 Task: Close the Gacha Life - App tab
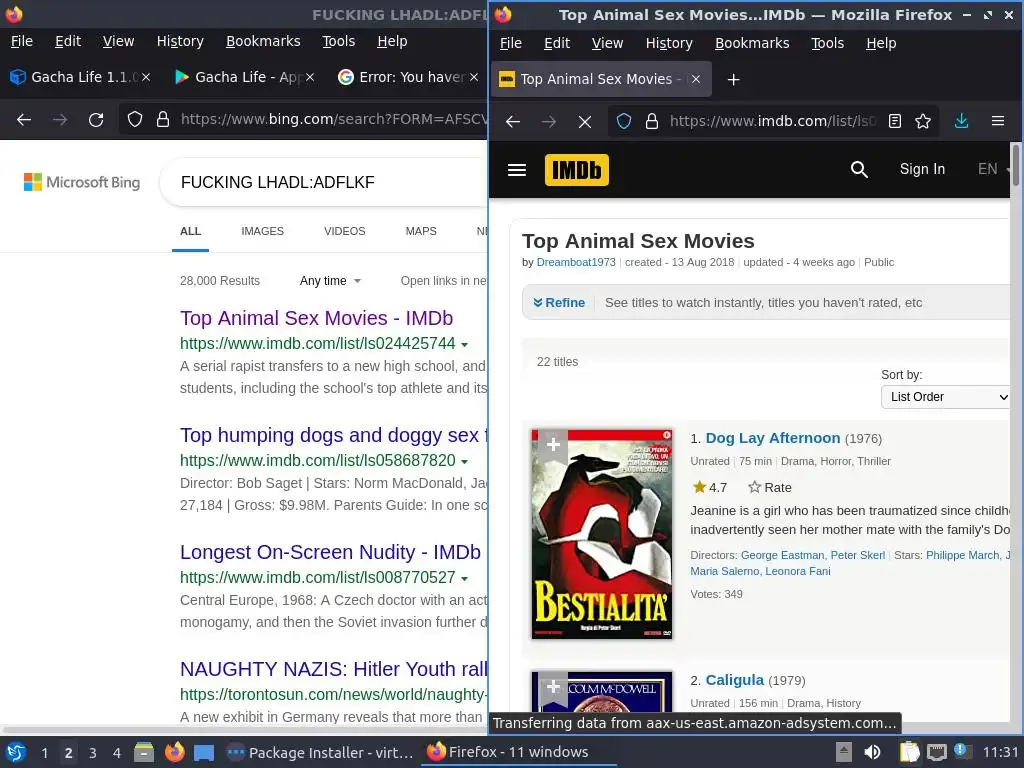tap(310, 77)
